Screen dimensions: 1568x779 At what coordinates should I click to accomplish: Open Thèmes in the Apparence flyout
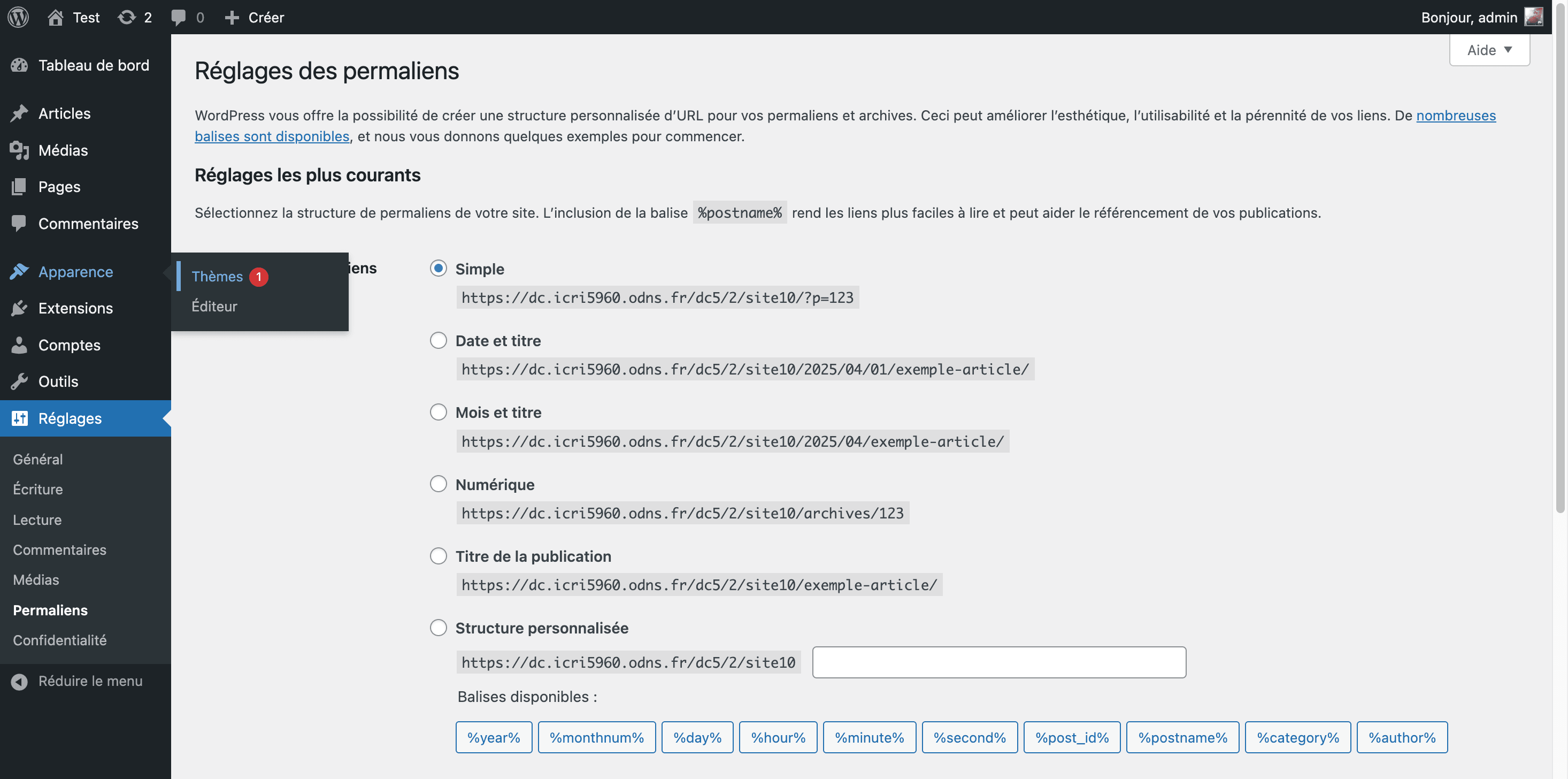pos(217,277)
